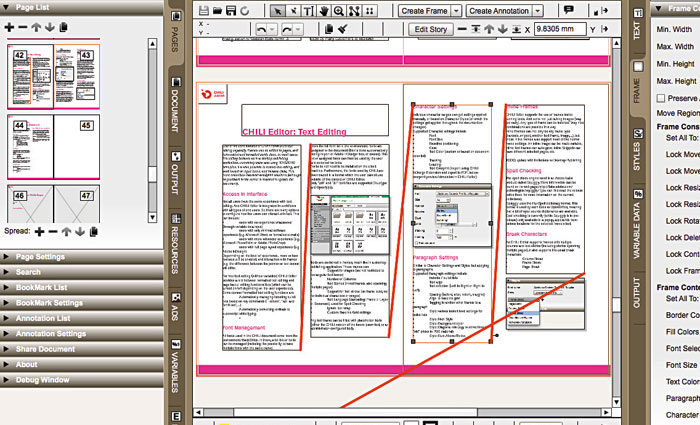Open the Create Annotation dropdown arrow
This screenshot has width=700, height=425.
tap(538, 11)
